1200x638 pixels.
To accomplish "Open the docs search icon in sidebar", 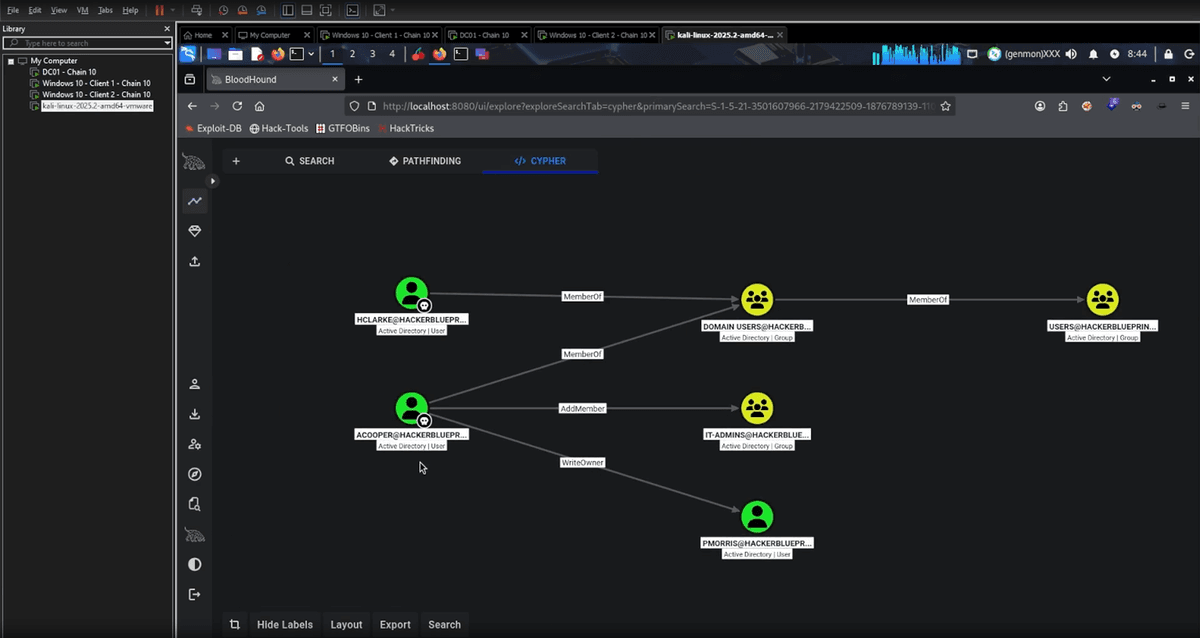I will point(195,504).
